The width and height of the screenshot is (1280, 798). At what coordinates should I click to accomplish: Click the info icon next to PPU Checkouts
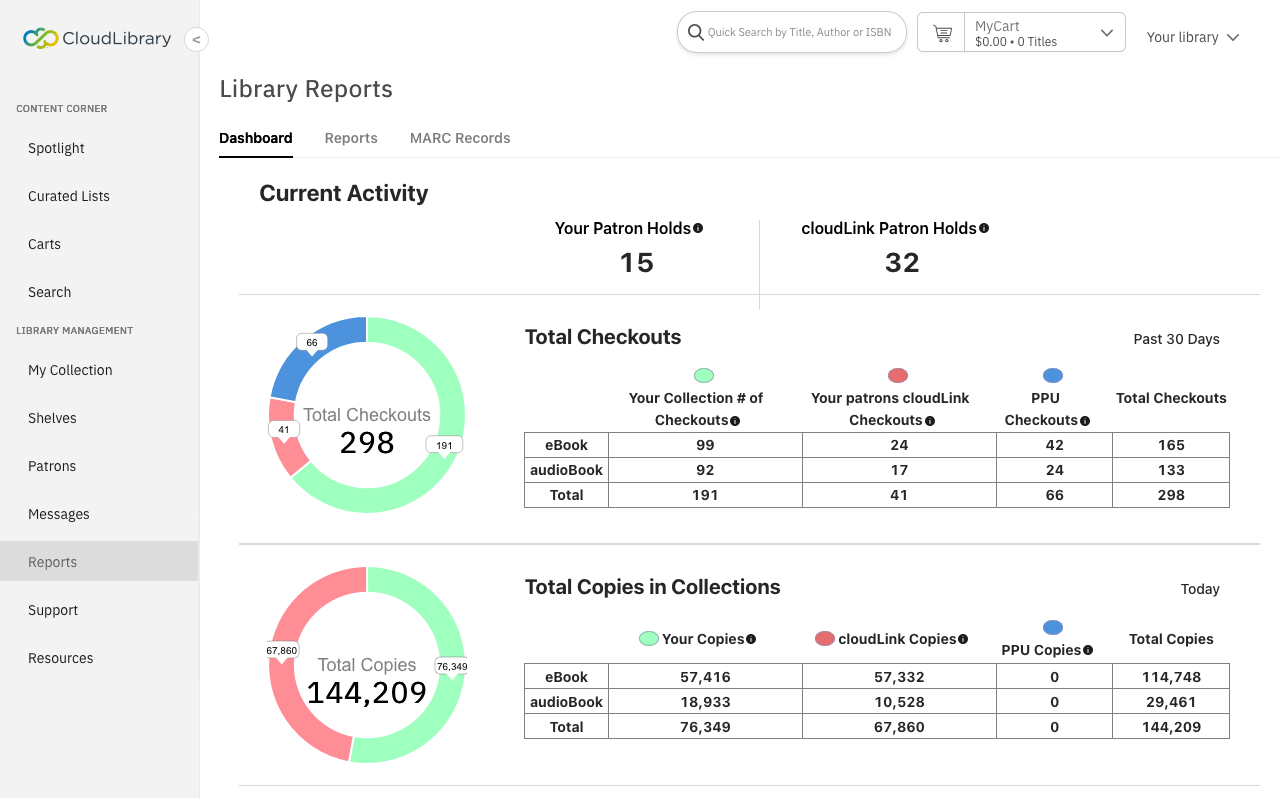click(x=1087, y=420)
